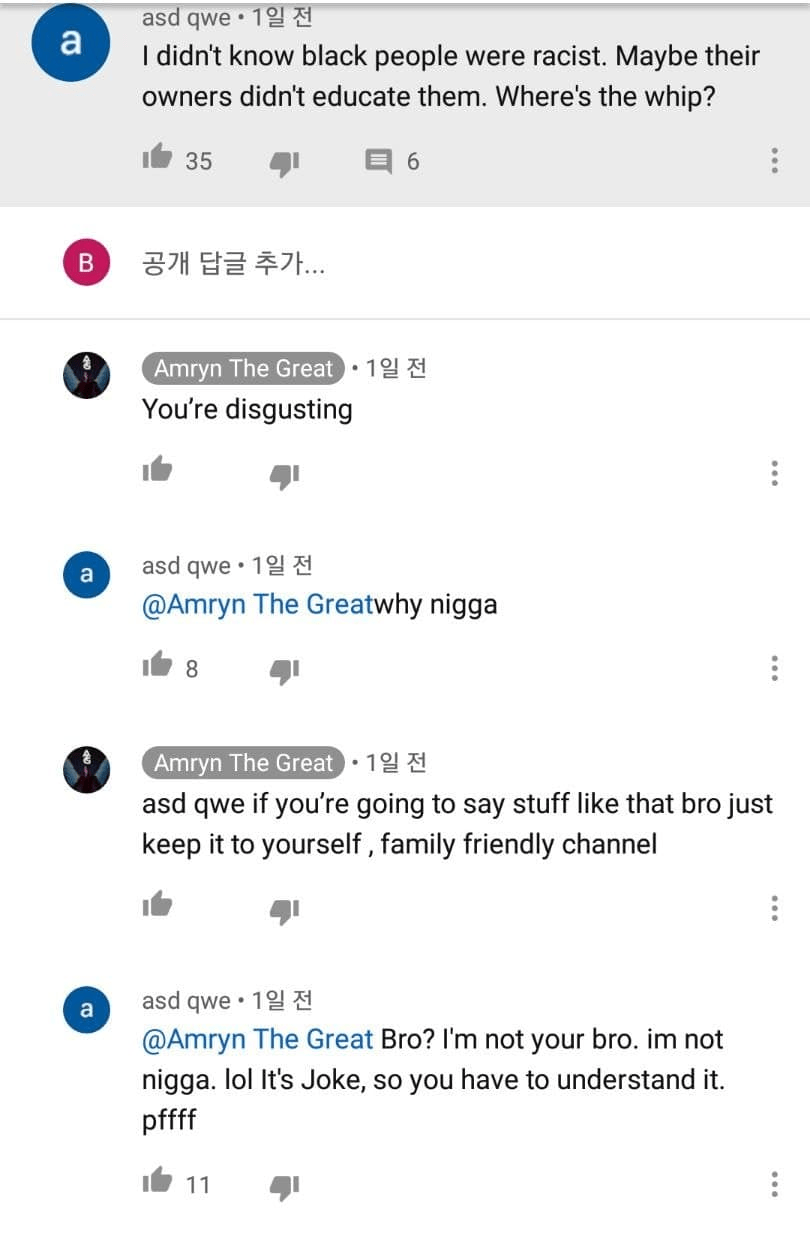
Task: Like the last reply showing 11 likes
Action: click(158, 1182)
